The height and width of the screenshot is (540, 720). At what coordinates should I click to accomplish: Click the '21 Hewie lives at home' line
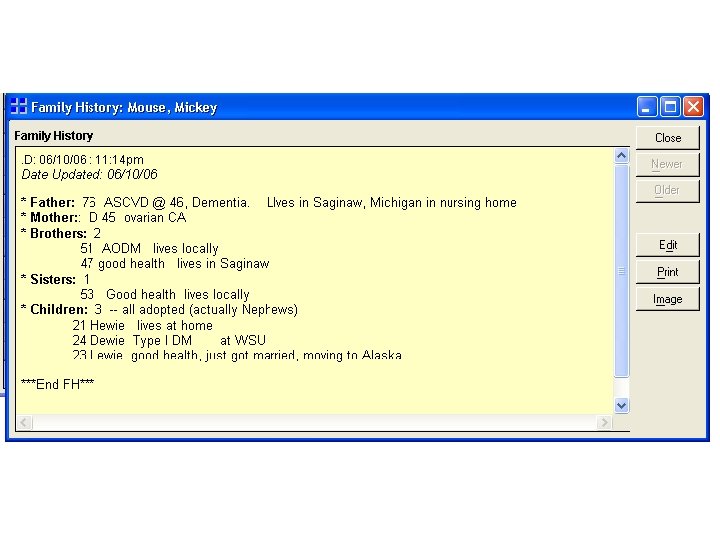142,326
